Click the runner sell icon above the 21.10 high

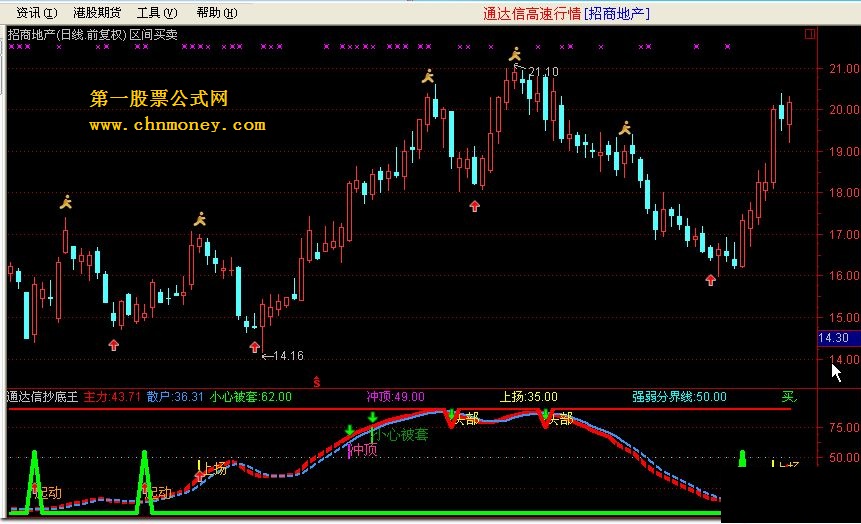515,54
